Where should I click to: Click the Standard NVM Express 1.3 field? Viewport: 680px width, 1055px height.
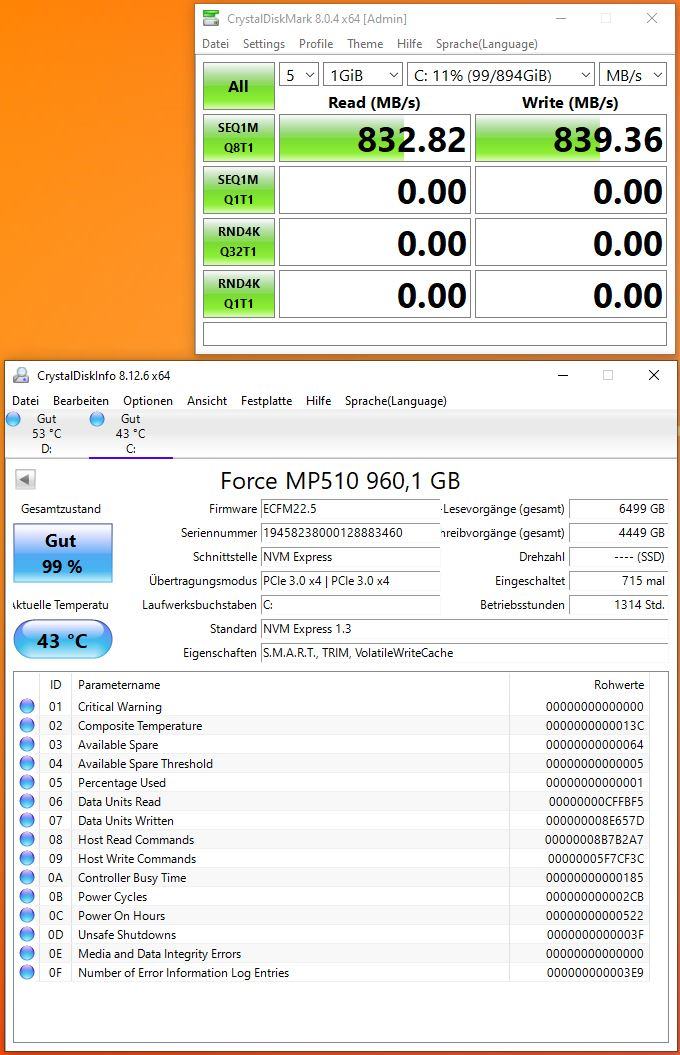(x=464, y=629)
